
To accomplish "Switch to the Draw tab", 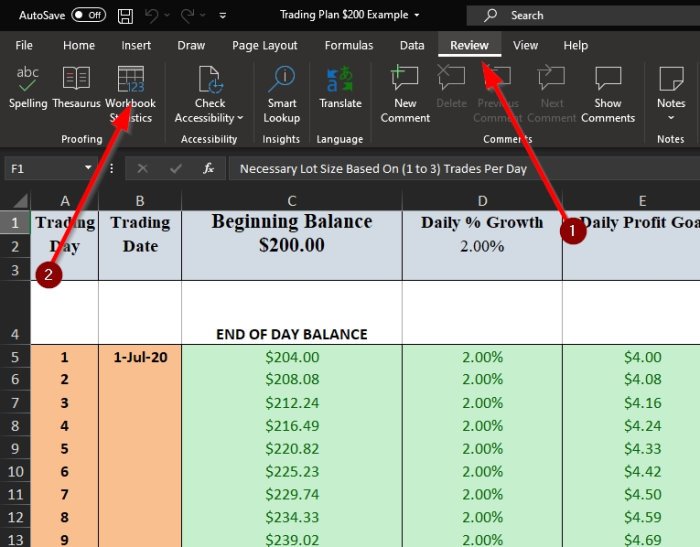I will coord(191,46).
